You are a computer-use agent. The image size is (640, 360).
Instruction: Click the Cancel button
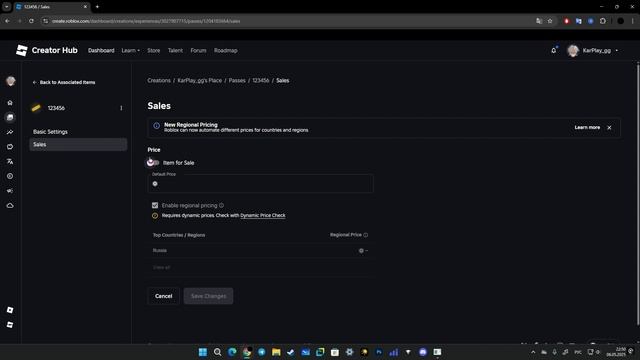coord(164,296)
